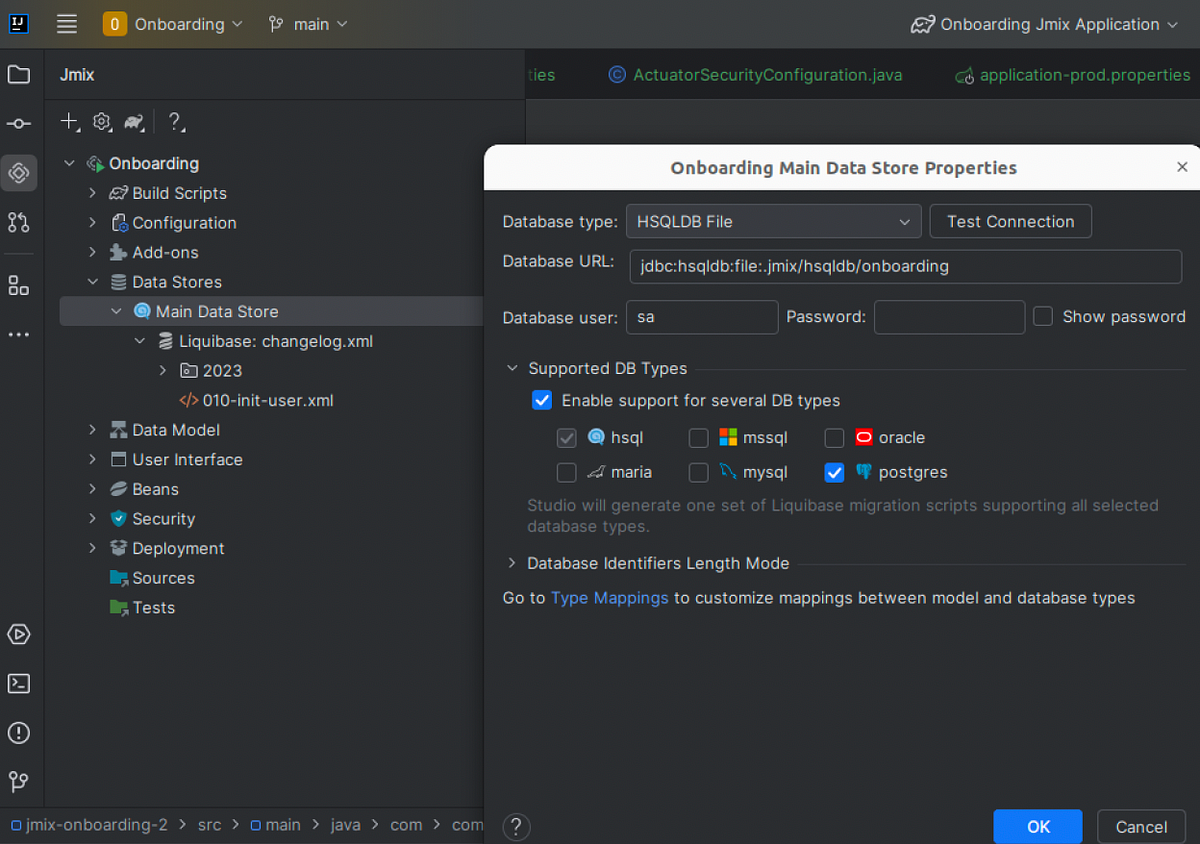Screen dimensions: 1200x844
Task: Enable support for several DB types
Action: [542, 400]
